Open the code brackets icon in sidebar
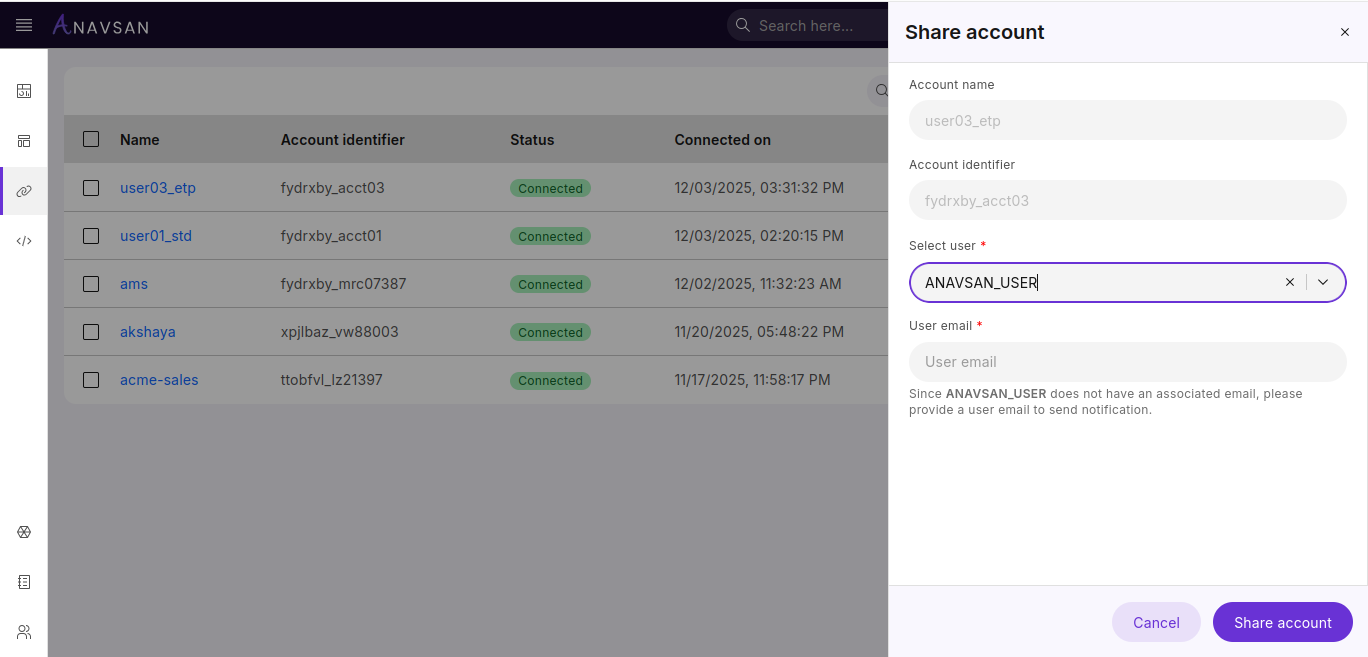The width and height of the screenshot is (1368, 657). tap(24, 241)
